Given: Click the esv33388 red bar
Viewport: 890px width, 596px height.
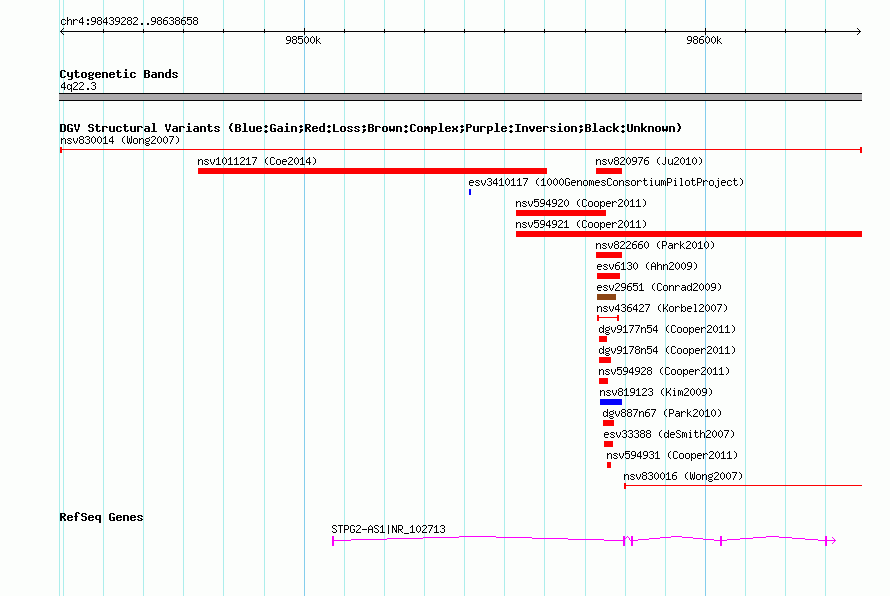Looking at the screenshot, I should pyautogui.click(x=608, y=444).
